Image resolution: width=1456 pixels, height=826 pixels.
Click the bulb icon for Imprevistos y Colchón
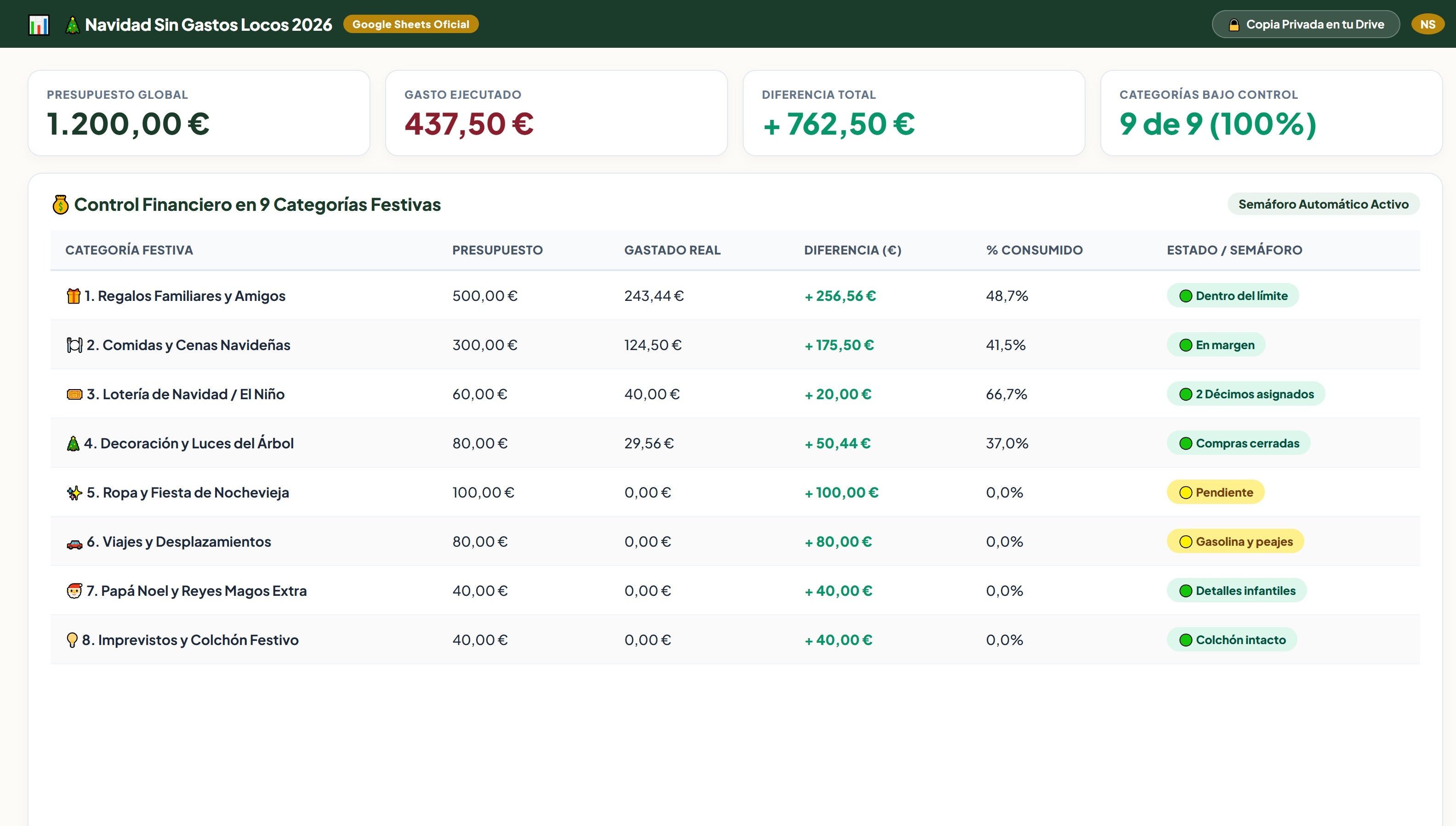[x=72, y=640]
